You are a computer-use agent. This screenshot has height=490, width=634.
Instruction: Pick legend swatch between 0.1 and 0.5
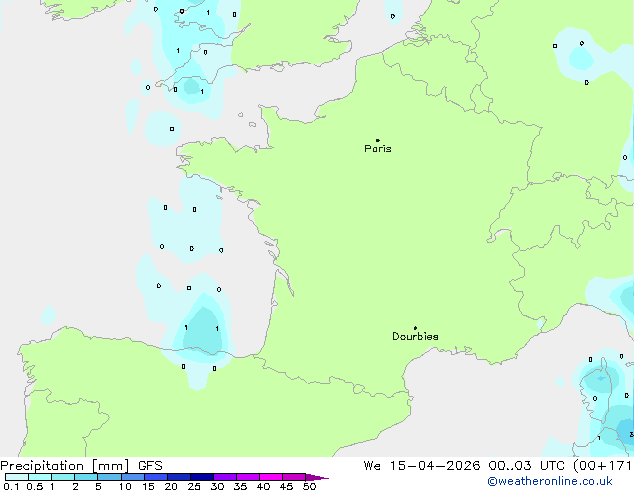click(x=17, y=477)
